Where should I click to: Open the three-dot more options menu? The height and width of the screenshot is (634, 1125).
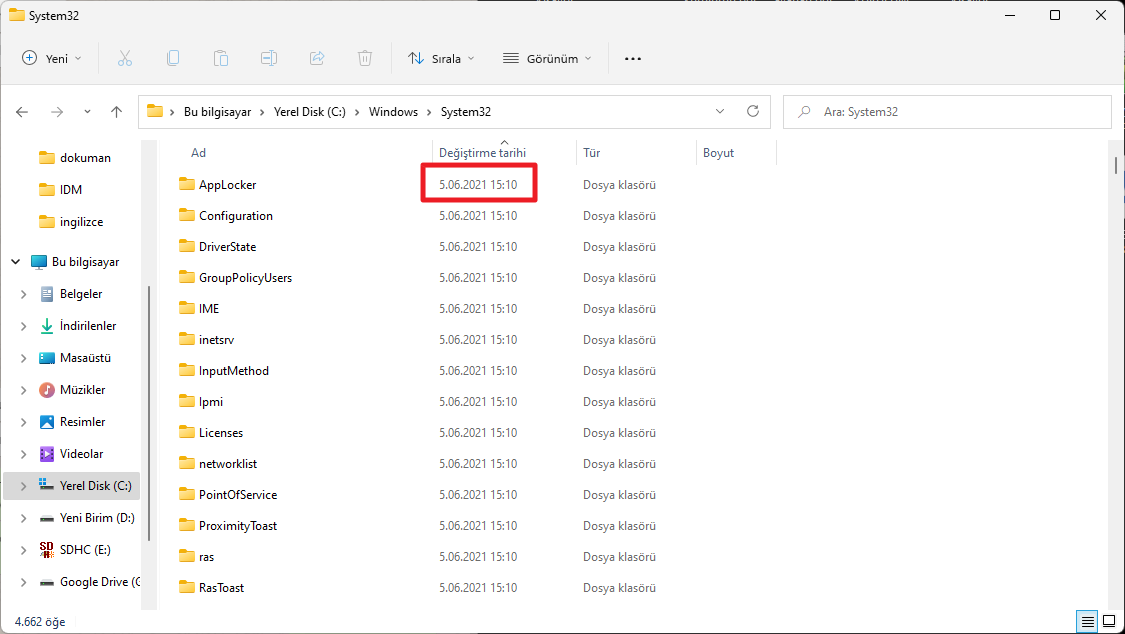[632, 59]
